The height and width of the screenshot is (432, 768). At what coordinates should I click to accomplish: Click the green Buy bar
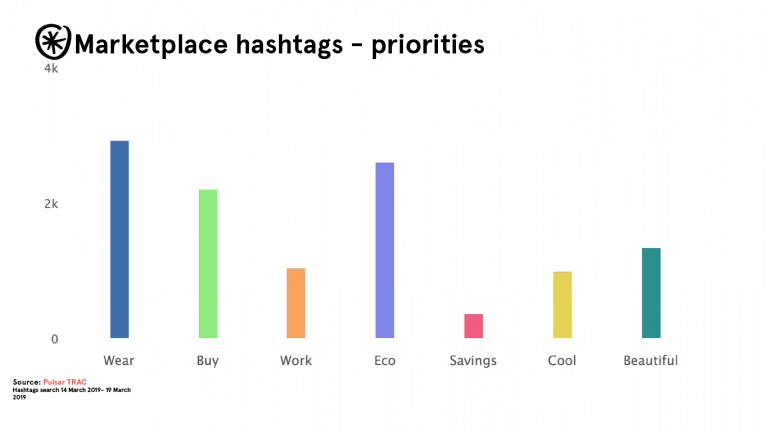click(x=208, y=263)
